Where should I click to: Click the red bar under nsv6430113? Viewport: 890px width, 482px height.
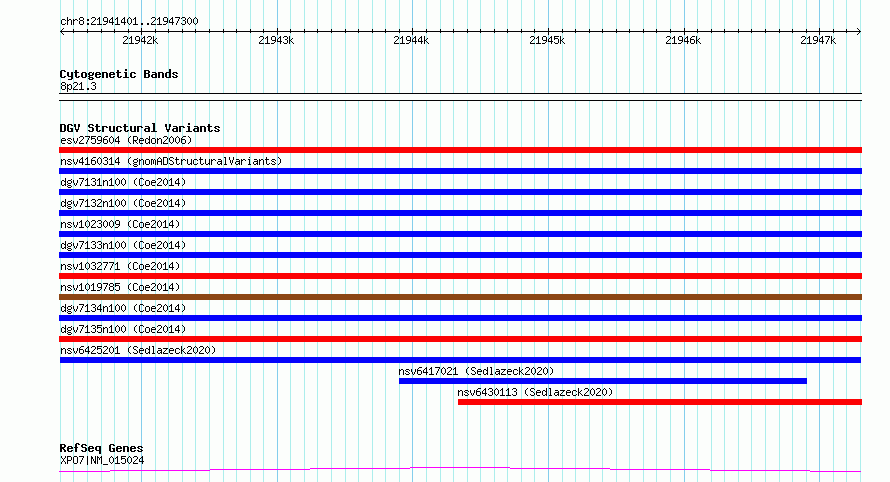pyautogui.click(x=660, y=402)
